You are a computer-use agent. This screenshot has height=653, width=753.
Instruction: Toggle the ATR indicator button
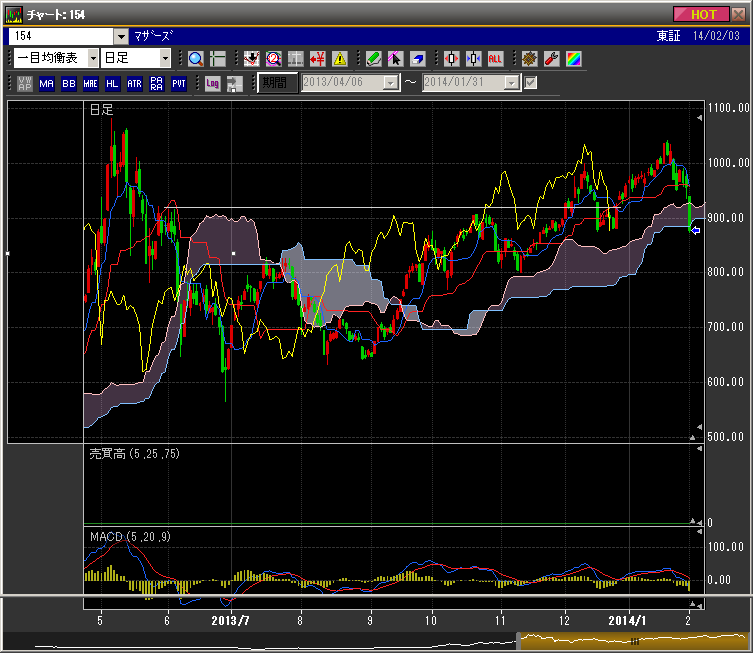pos(135,83)
